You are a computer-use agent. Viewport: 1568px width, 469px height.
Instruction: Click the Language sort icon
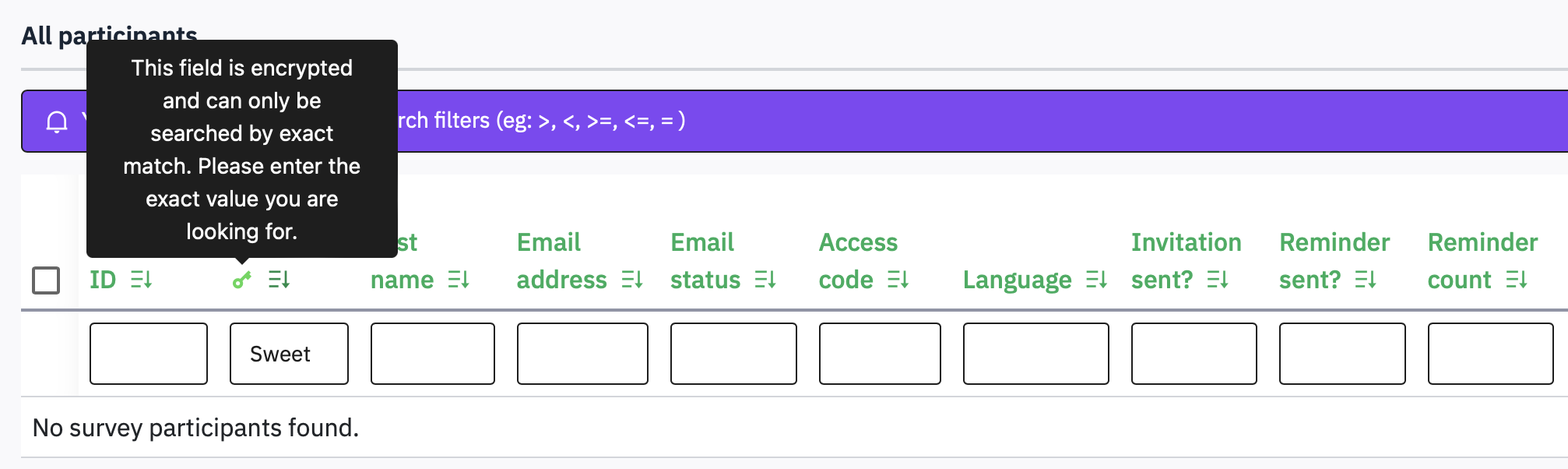(x=1096, y=280)
